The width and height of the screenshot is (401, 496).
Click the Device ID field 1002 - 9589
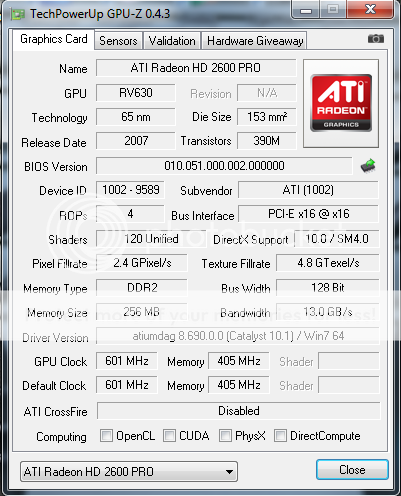click(x=130, y=190)
